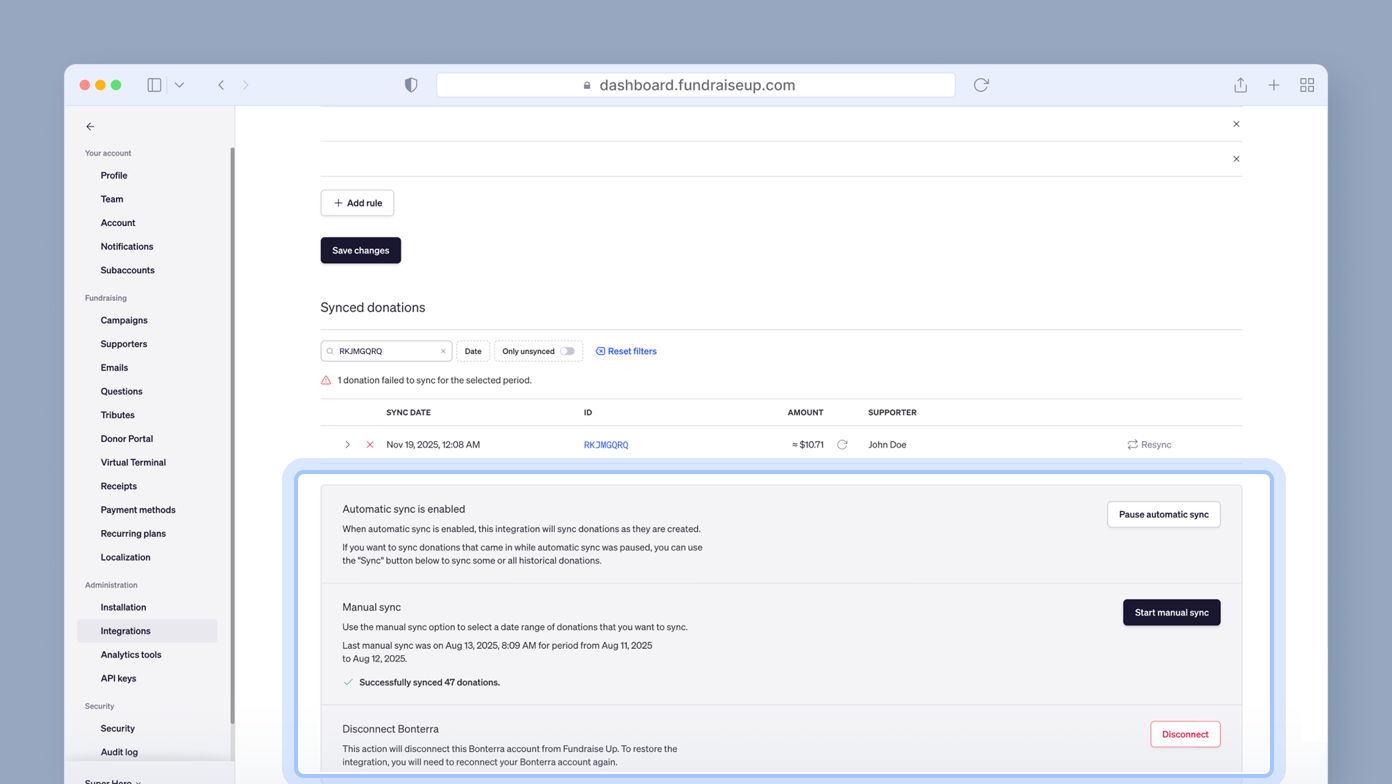Click the warning triangle next to failed sync message
The width and height of the screenshot is (1392, 784).
[325, 380]
